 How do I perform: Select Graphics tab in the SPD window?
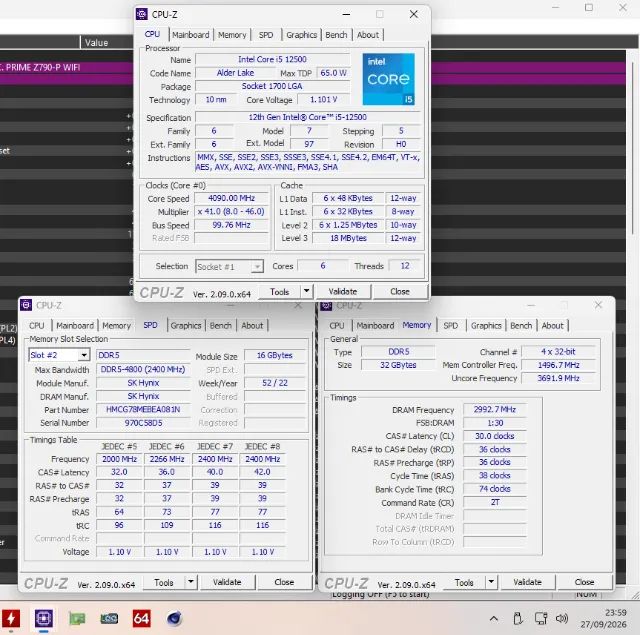pos(186,326)
